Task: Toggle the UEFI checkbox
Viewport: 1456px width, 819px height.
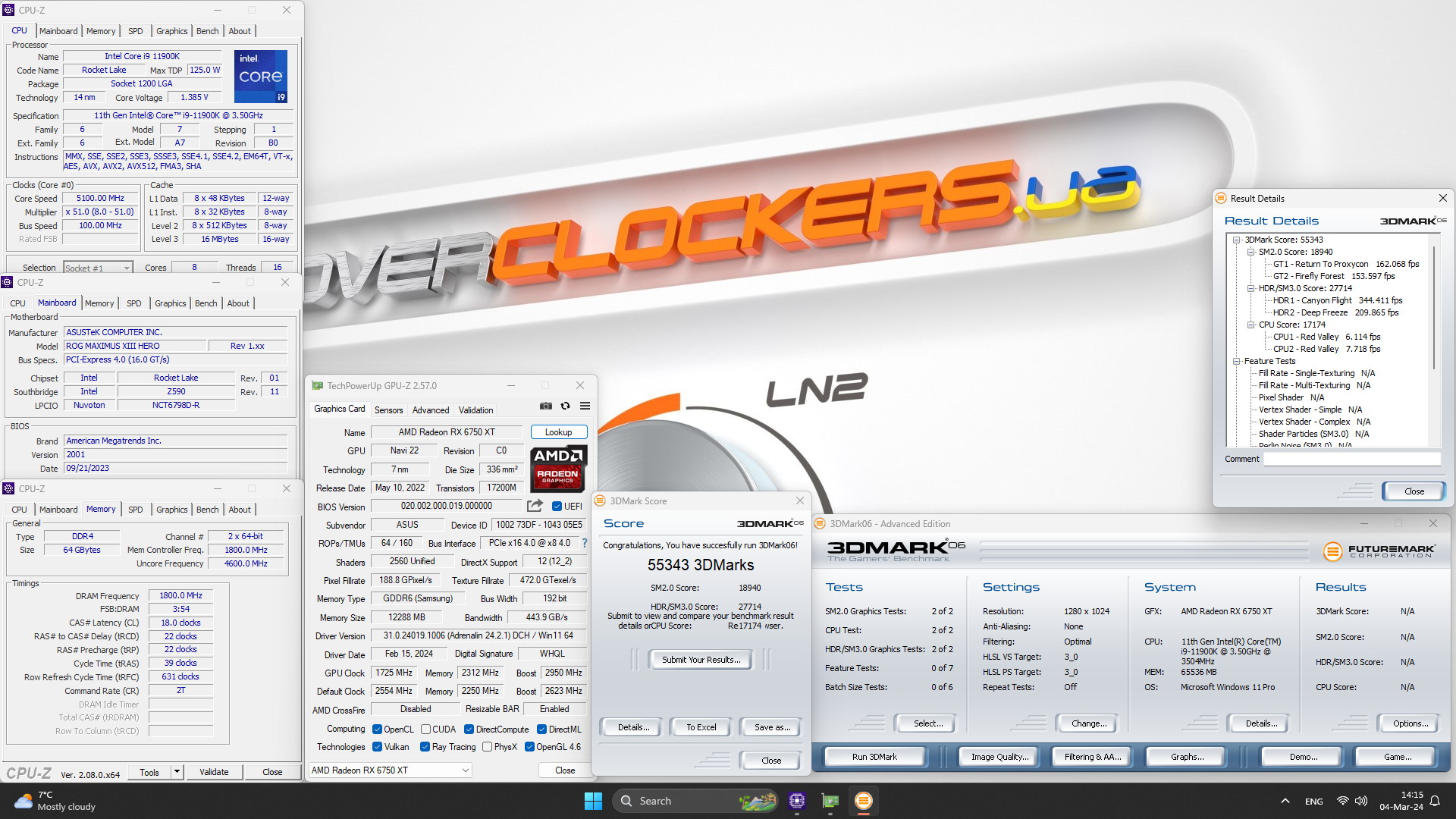Action: pos(557,506)
